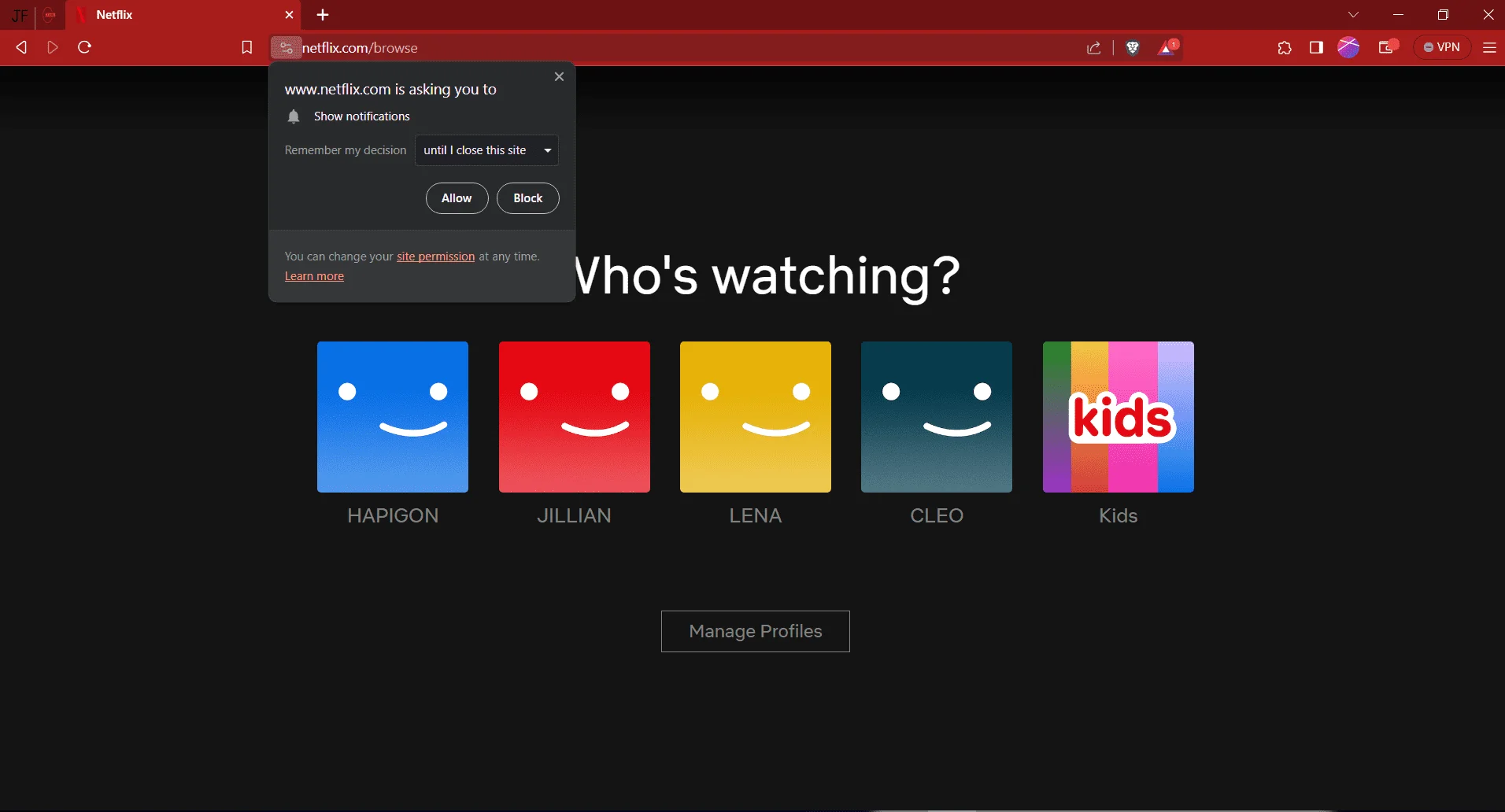
Task: Open Brave Rewards triangle icon
Action: (x=1168, y=48)
